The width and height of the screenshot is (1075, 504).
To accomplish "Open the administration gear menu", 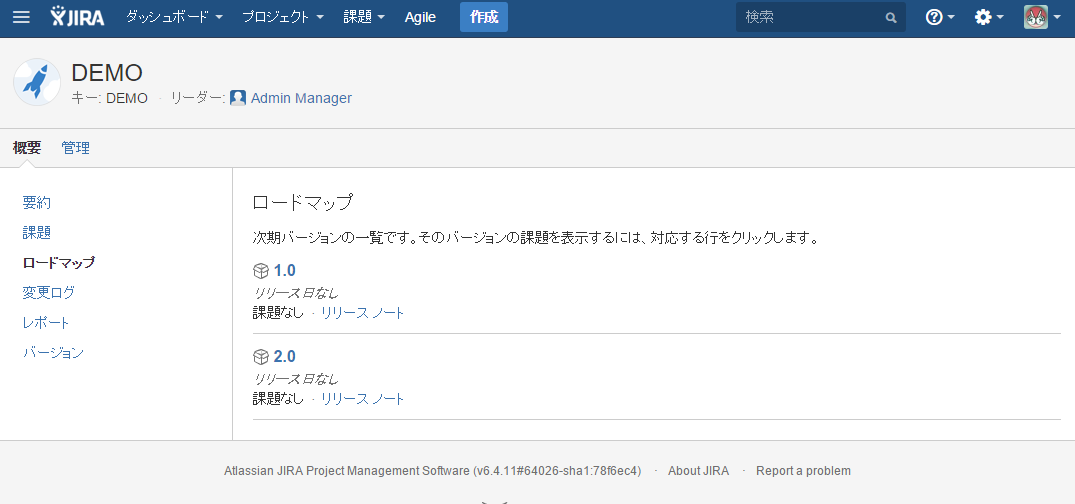I will [x=989, y=17].
